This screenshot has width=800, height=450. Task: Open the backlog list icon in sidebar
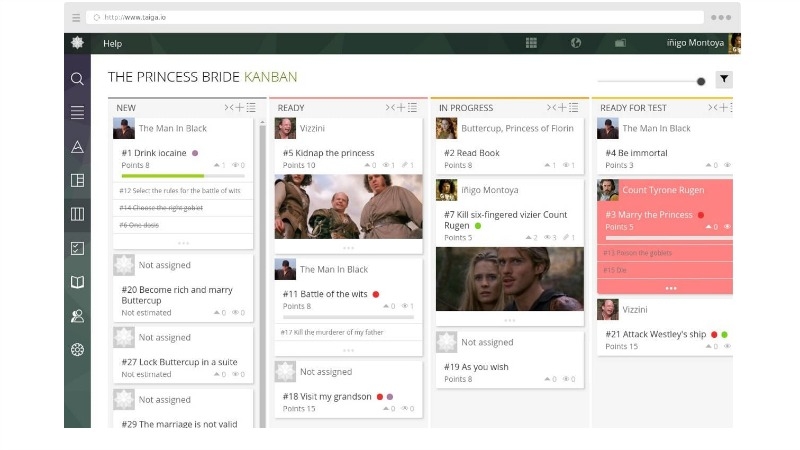click(x=77, y=113)
